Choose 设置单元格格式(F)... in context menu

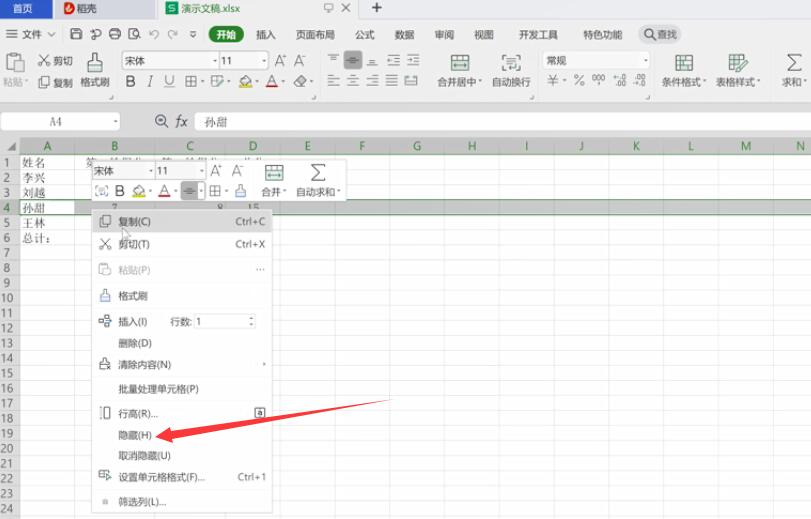(182, 477)
